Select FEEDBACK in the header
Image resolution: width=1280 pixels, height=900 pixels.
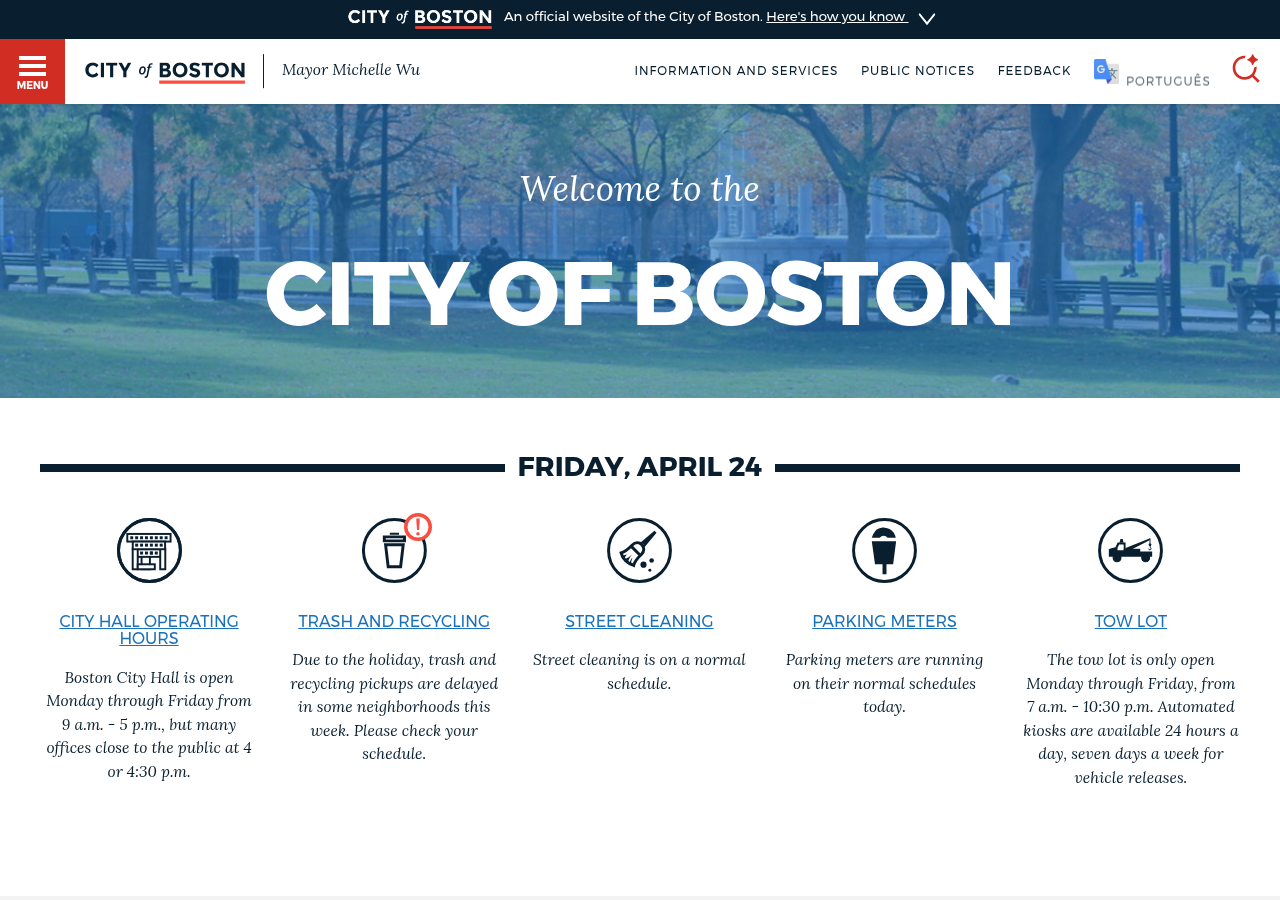1034,69
